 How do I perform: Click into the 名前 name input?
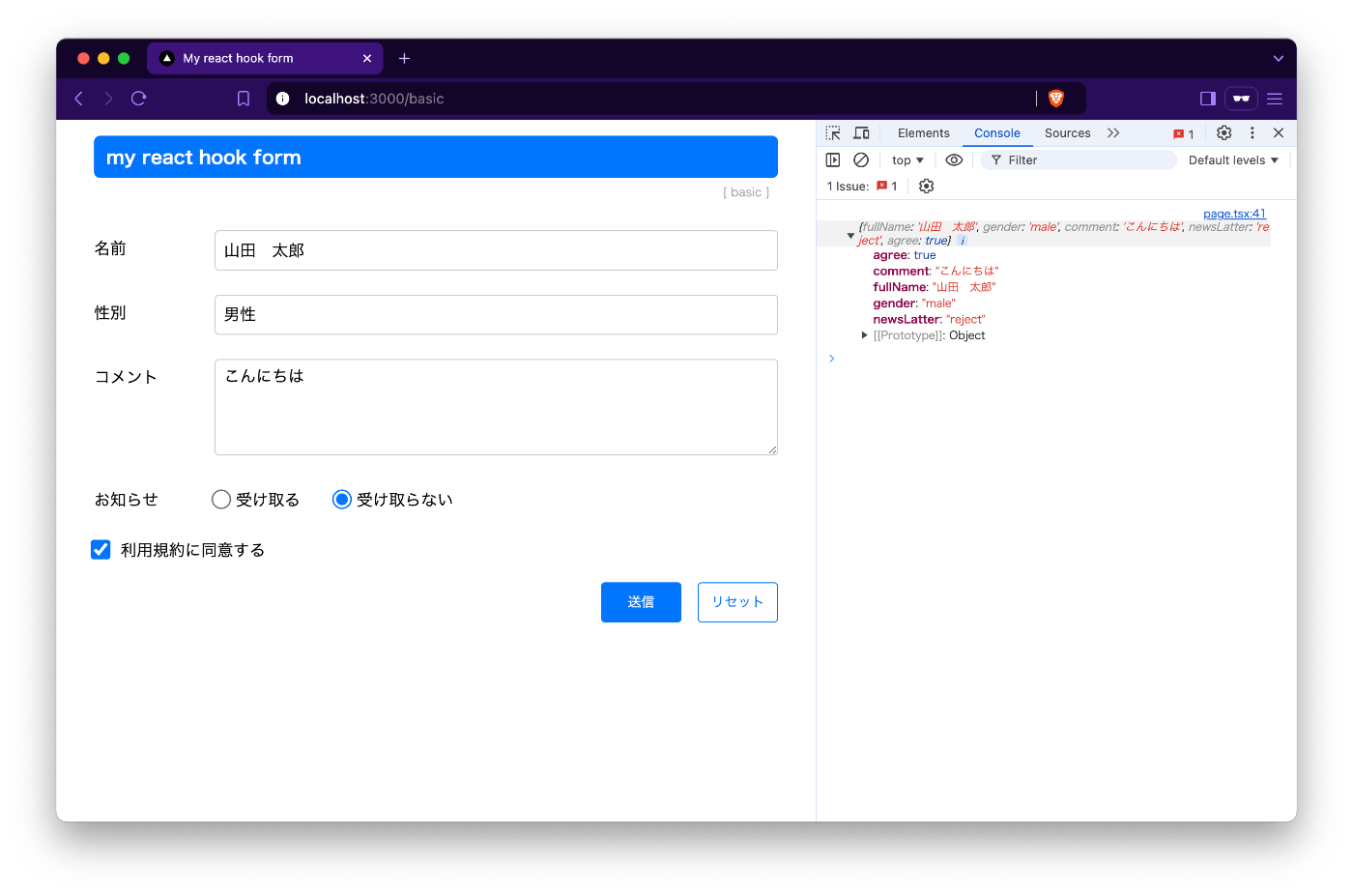click(496, 250)
